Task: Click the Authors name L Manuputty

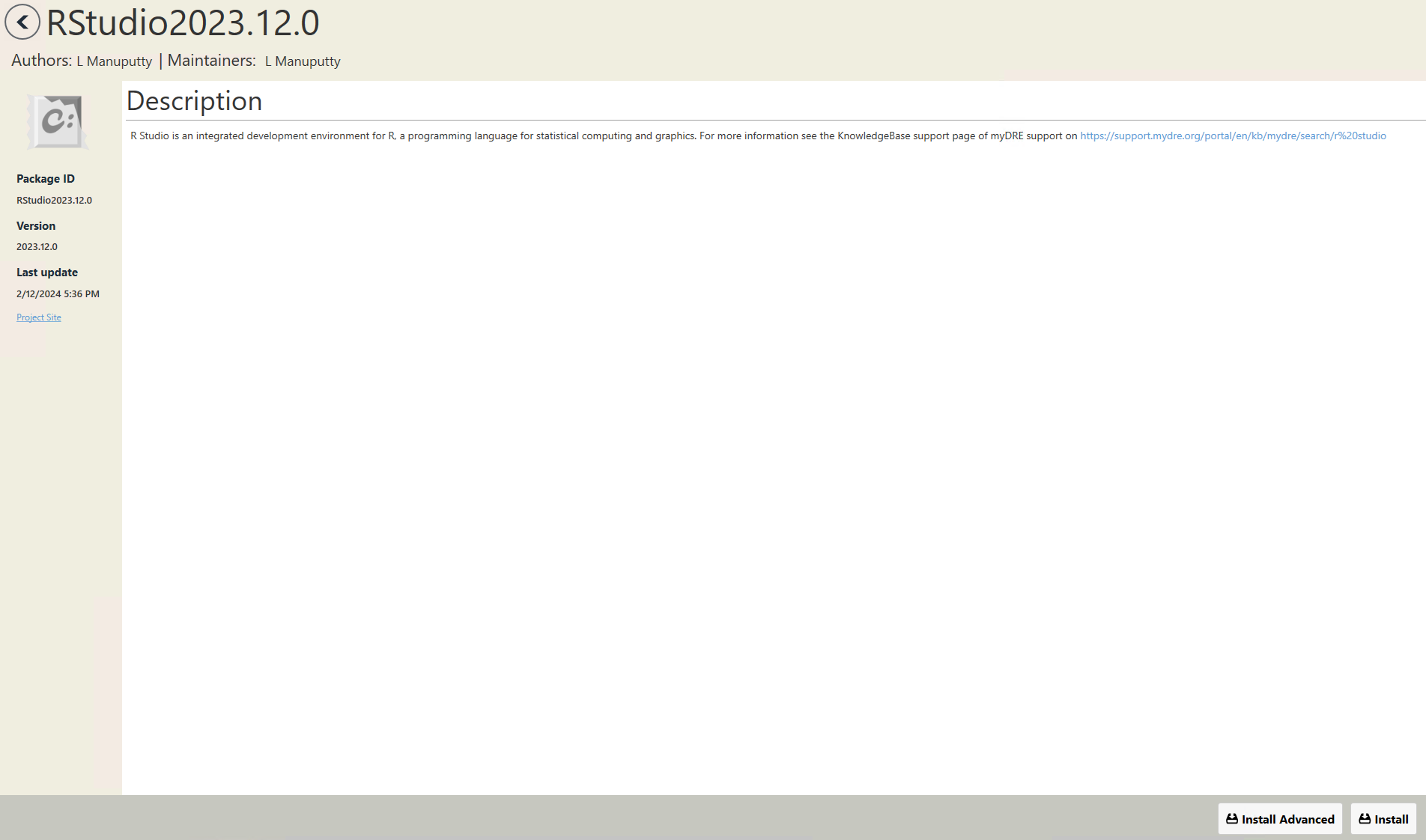Action: (x=114, y=61)
